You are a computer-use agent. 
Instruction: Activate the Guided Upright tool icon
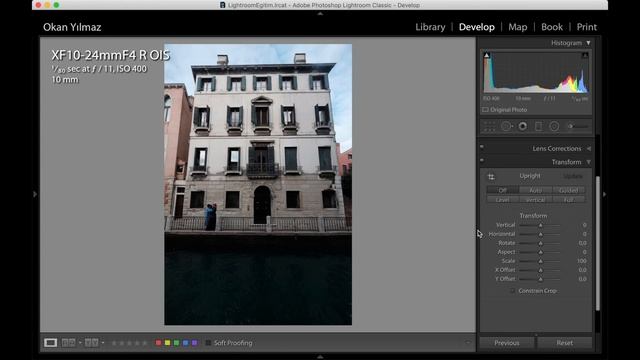point(491,177)
